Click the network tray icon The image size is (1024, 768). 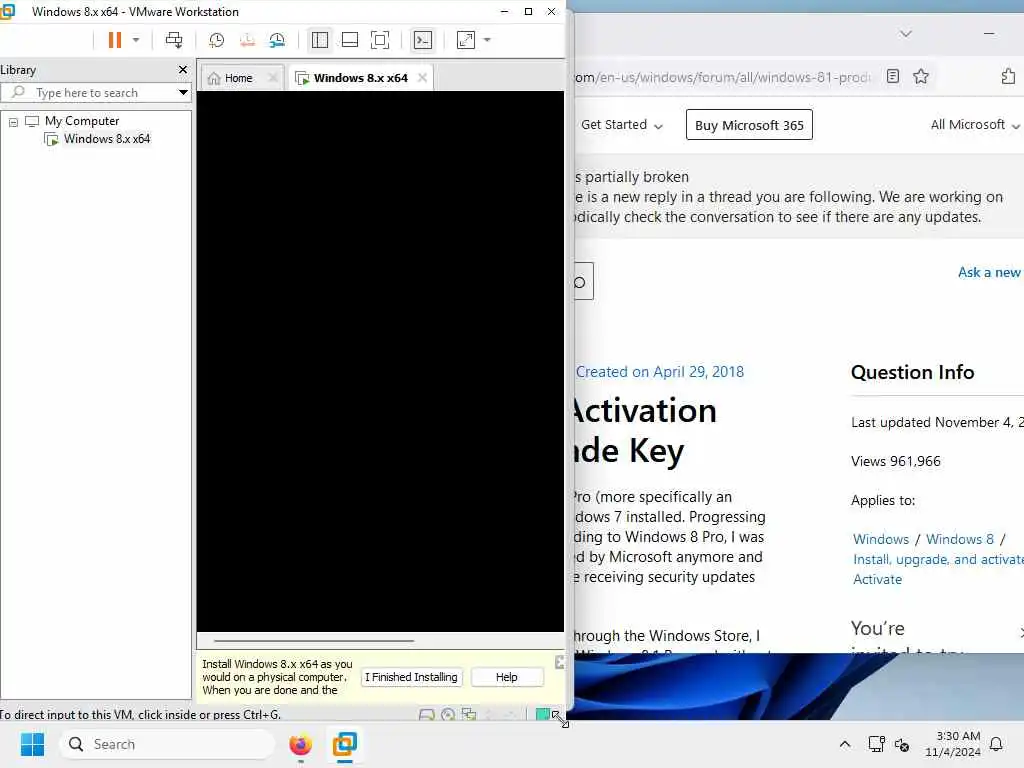coord(876,744)
